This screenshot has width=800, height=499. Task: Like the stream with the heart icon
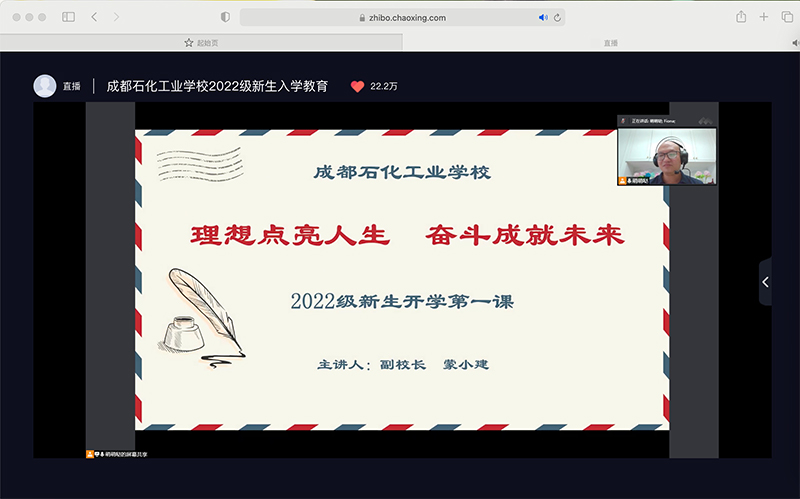pyautogui.click(x=357, y=87)
